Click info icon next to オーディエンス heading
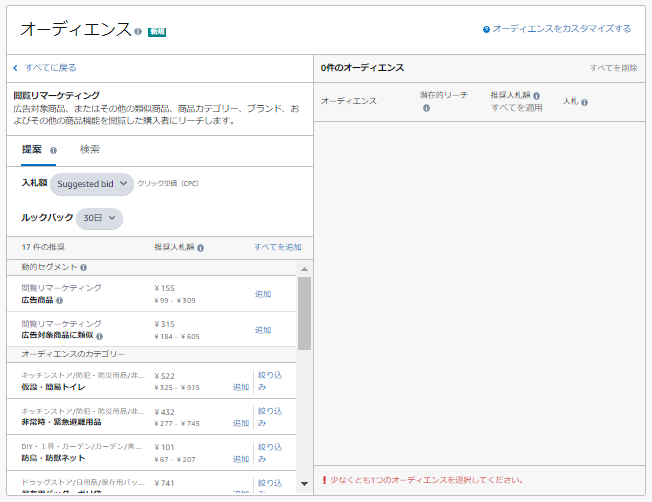 point(138,31)
